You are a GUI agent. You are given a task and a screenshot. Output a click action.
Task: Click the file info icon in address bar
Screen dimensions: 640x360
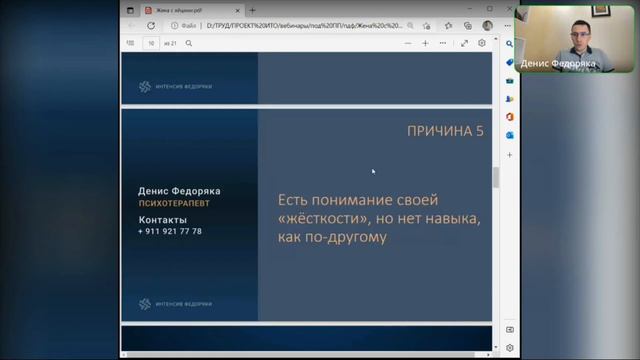(175, 26)
